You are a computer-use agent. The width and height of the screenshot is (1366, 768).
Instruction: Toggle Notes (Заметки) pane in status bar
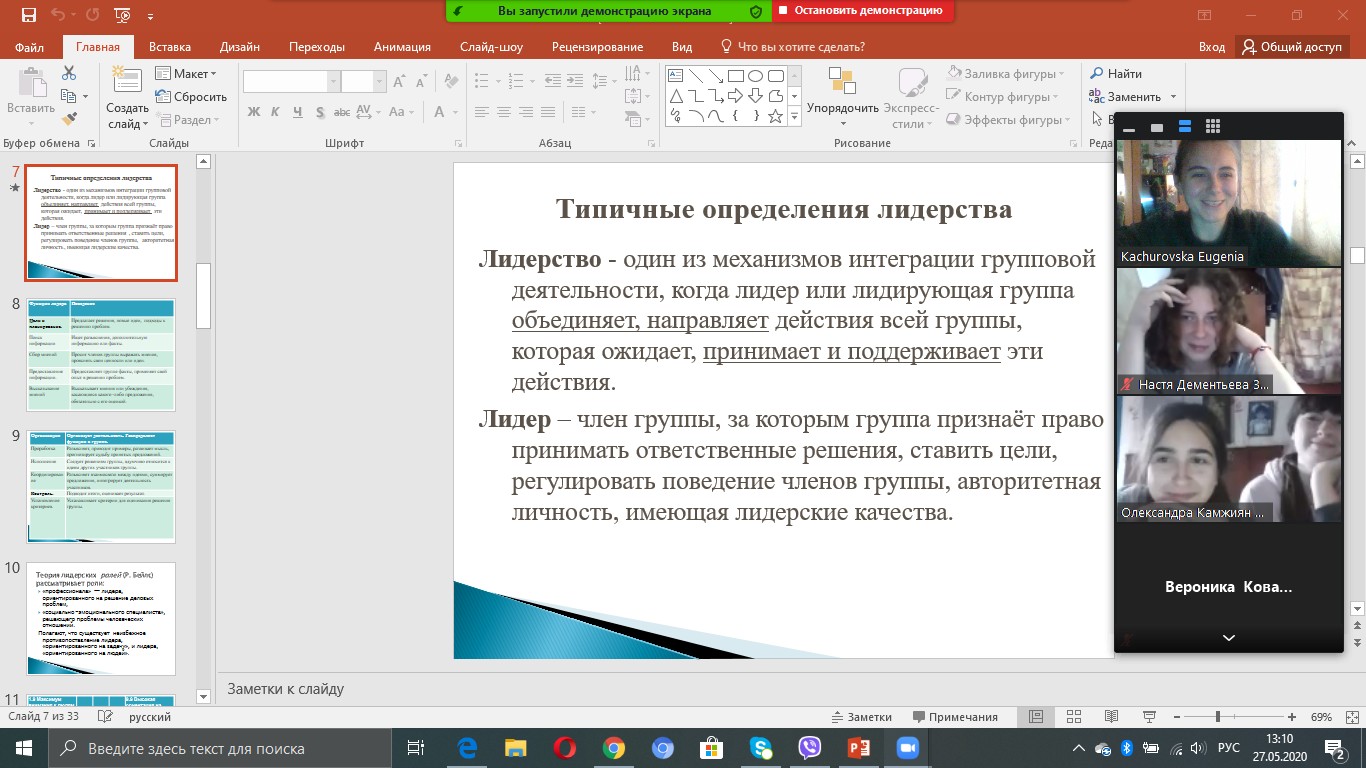click(x=861, y=717)
